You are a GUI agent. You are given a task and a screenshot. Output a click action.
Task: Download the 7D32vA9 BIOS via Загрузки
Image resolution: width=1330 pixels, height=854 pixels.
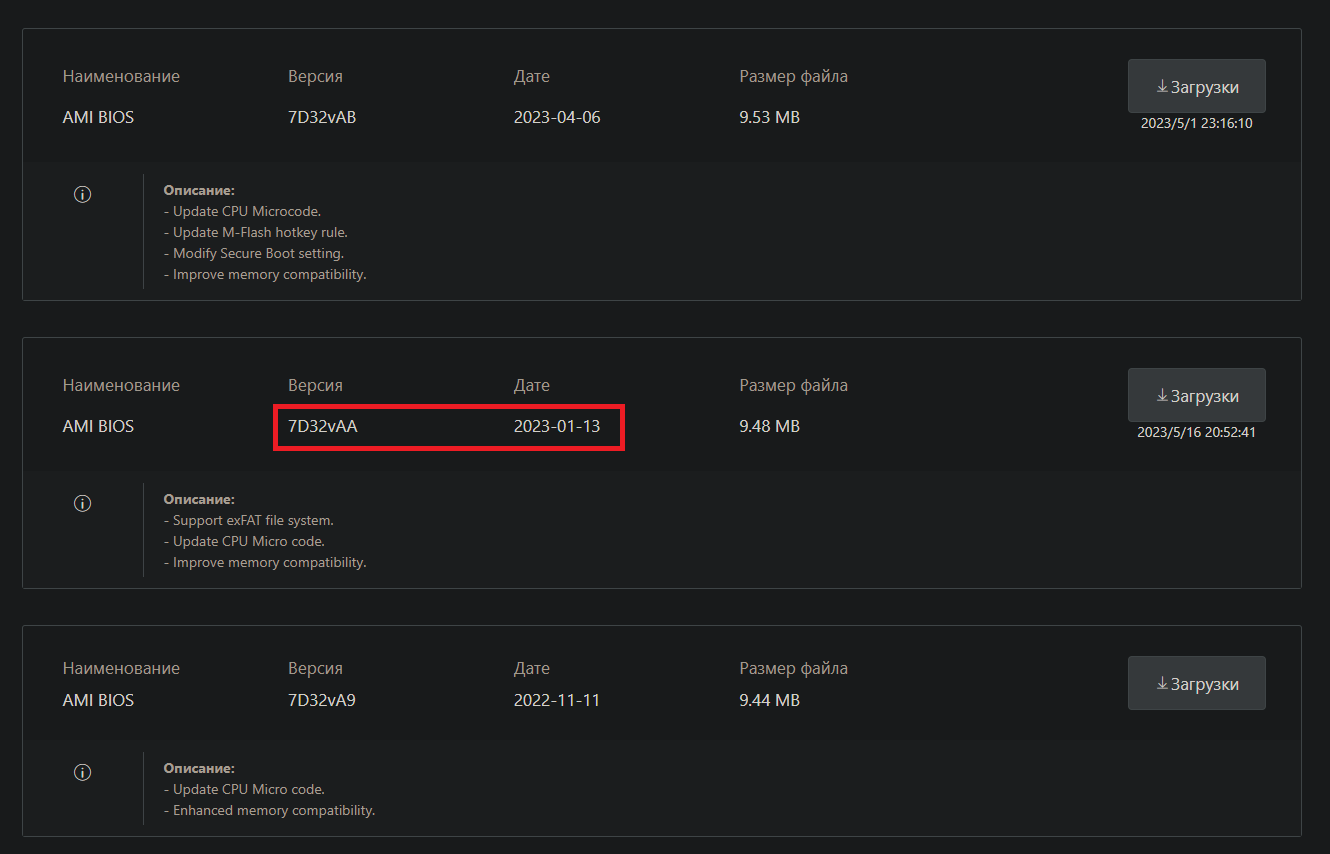point(1196,683)
